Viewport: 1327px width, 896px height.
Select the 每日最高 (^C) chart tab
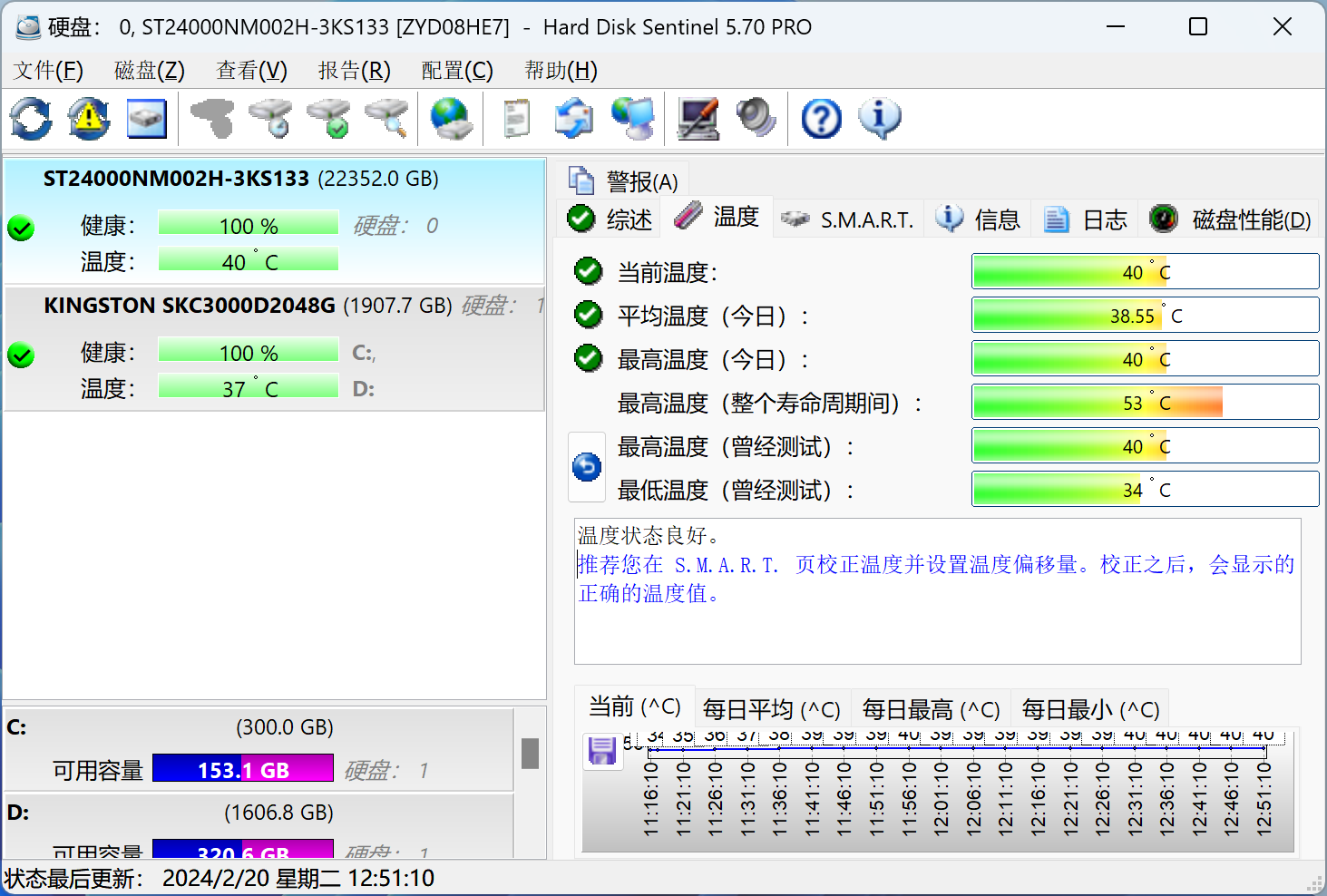[931, 709]
